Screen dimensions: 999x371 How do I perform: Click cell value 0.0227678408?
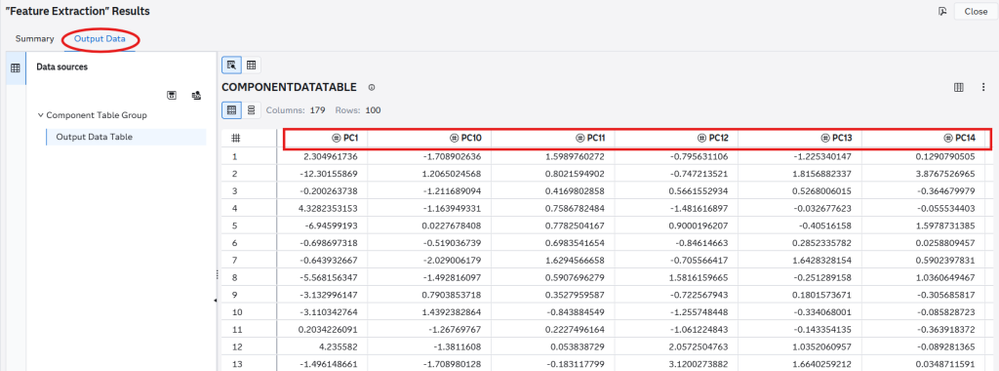pyautogui.click(x=452, y=226)
